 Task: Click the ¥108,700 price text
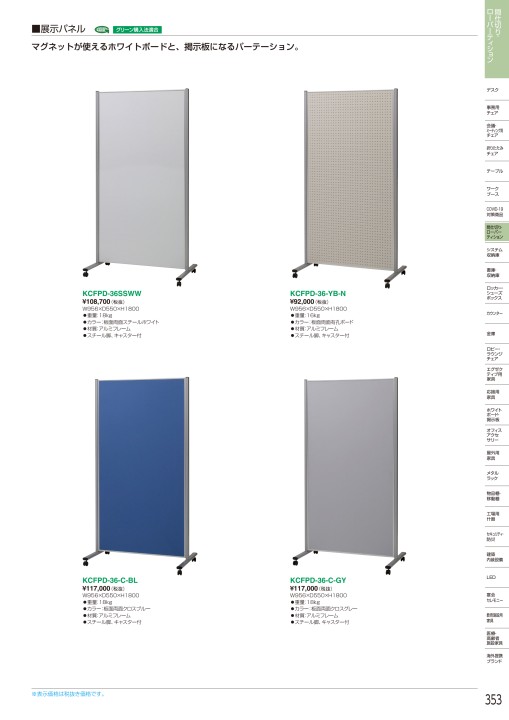coord(96,302)
